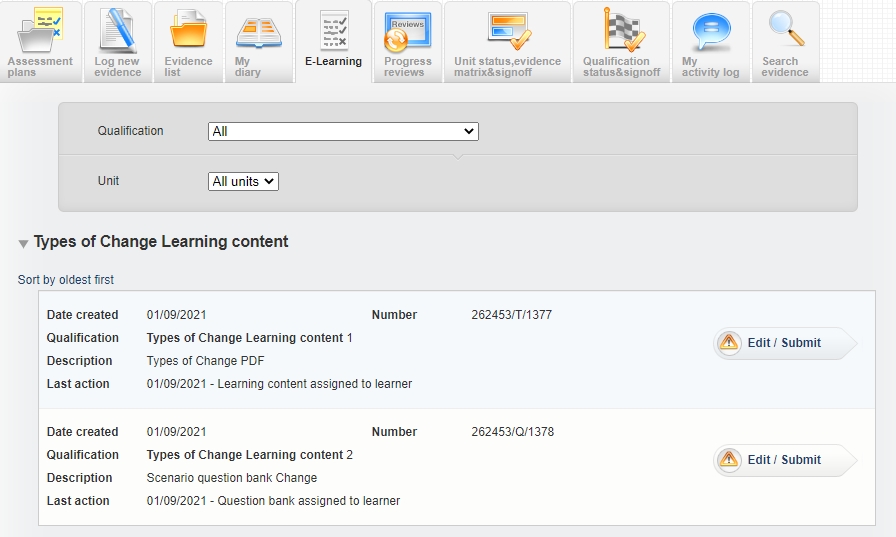Click Question bank assigned to learner text
896x537 pixels.
pos(309,501)
